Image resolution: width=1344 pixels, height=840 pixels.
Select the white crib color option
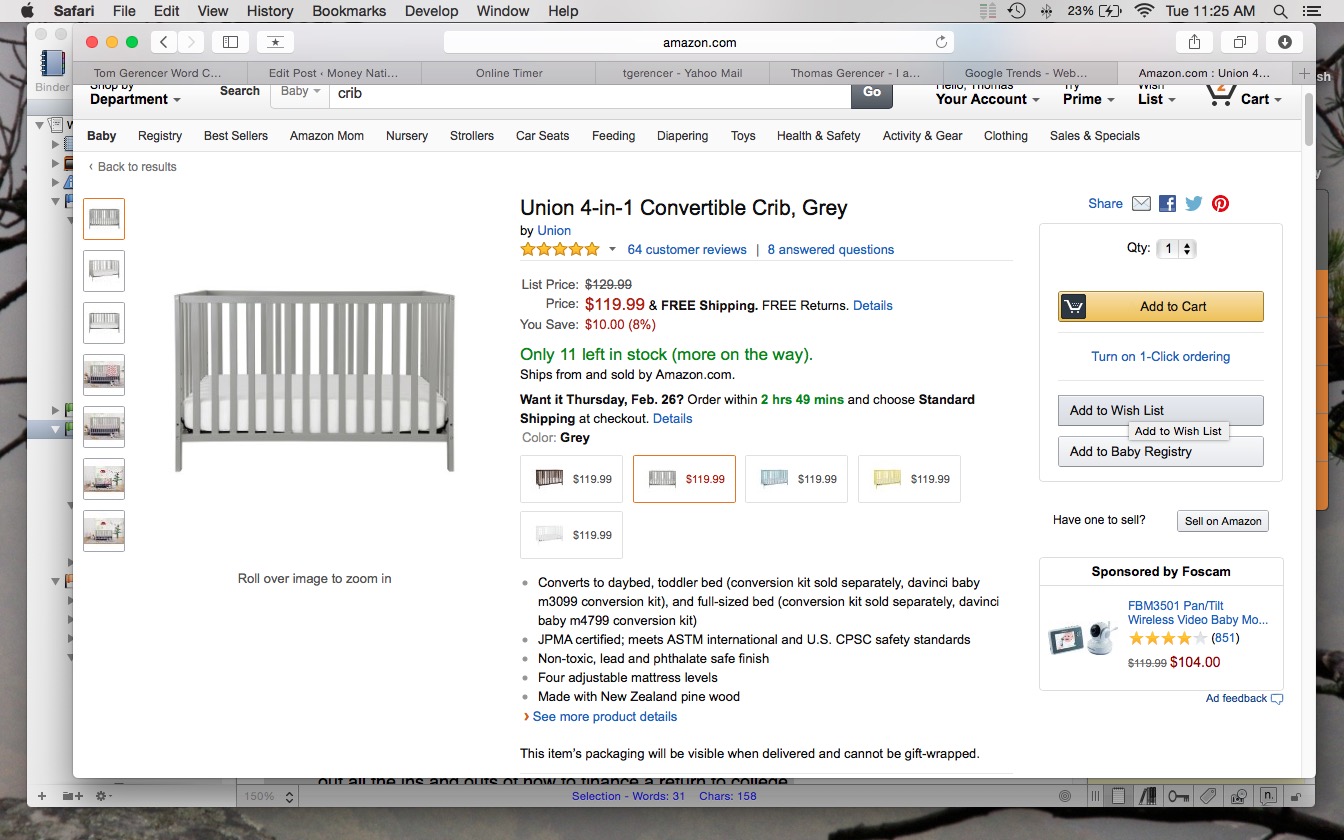(571, 535)
